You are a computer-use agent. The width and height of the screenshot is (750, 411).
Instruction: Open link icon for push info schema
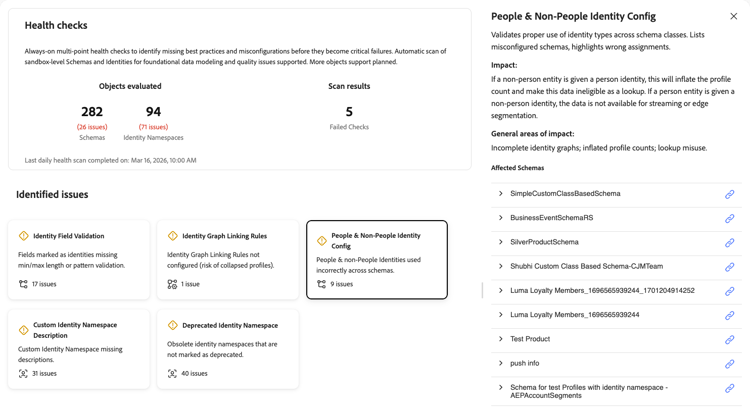(x=729, y=364)
